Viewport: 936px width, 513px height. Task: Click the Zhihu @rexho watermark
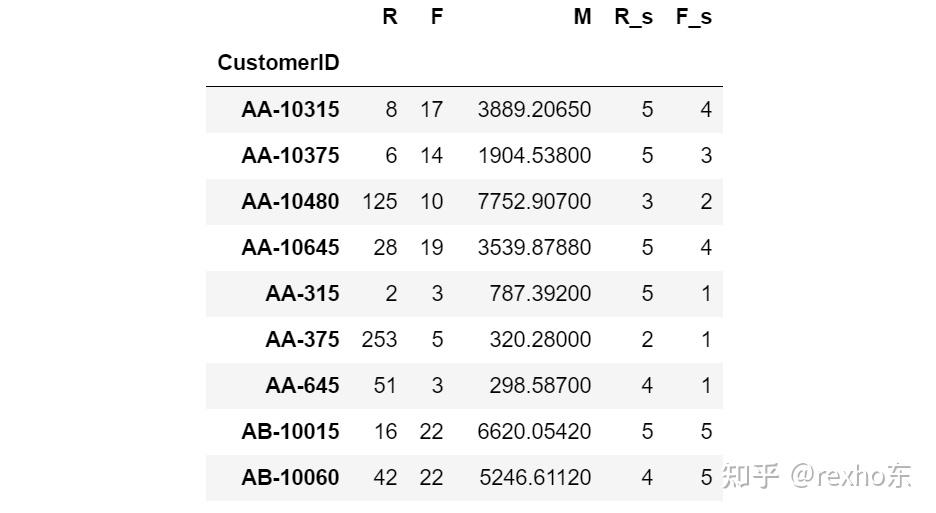click(x=816, y=475)
